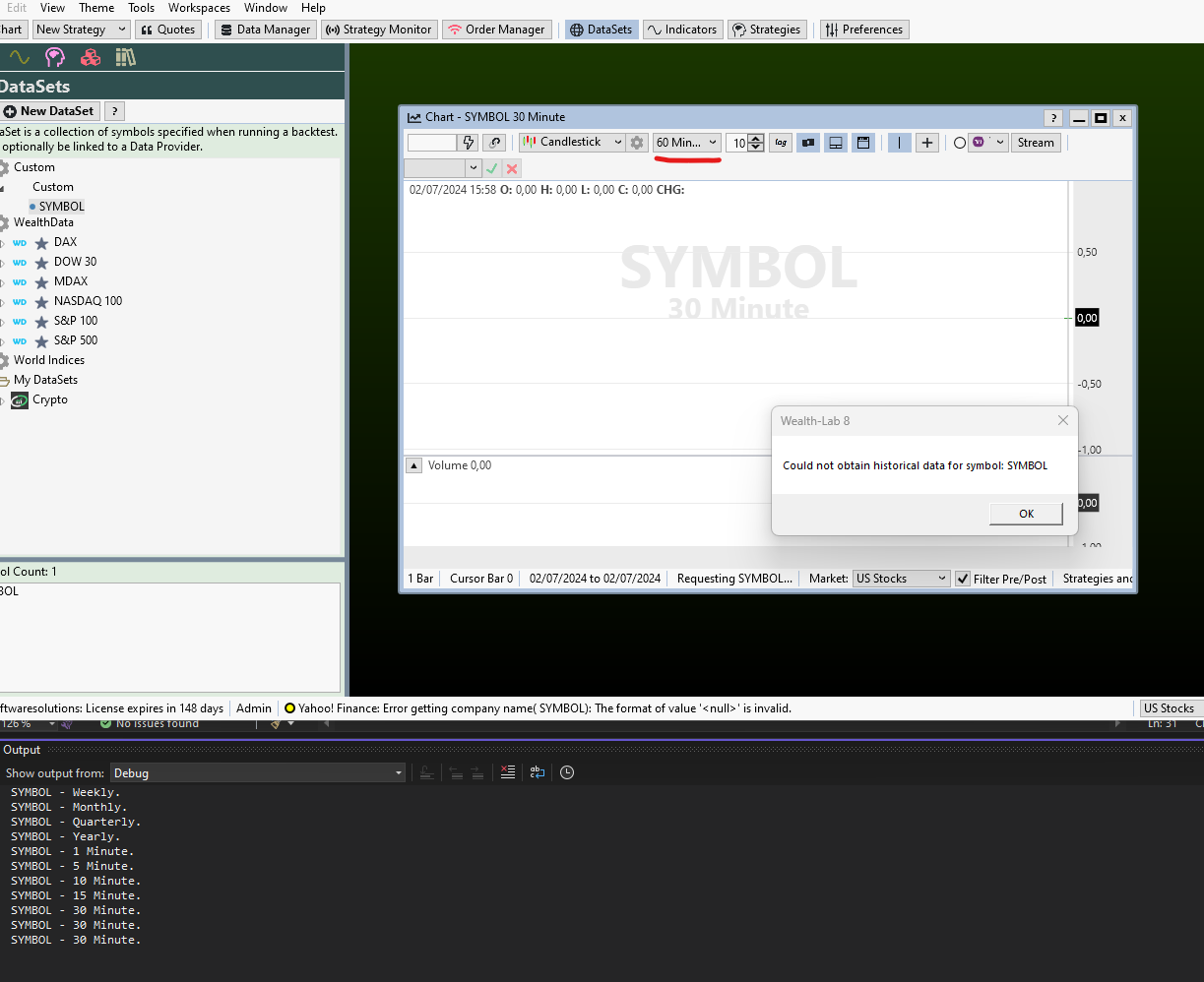Viewport: 1204px width, 982px height.
Task: Close the Wealth-Lab 8 error dialog
Action: [x=1062, y=420]
